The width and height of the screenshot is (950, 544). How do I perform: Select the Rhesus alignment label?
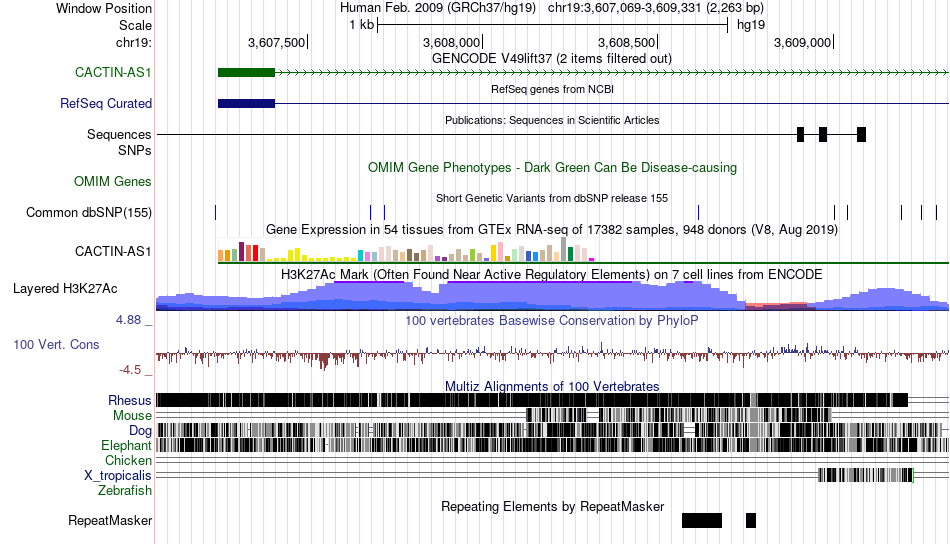[130, 400]
